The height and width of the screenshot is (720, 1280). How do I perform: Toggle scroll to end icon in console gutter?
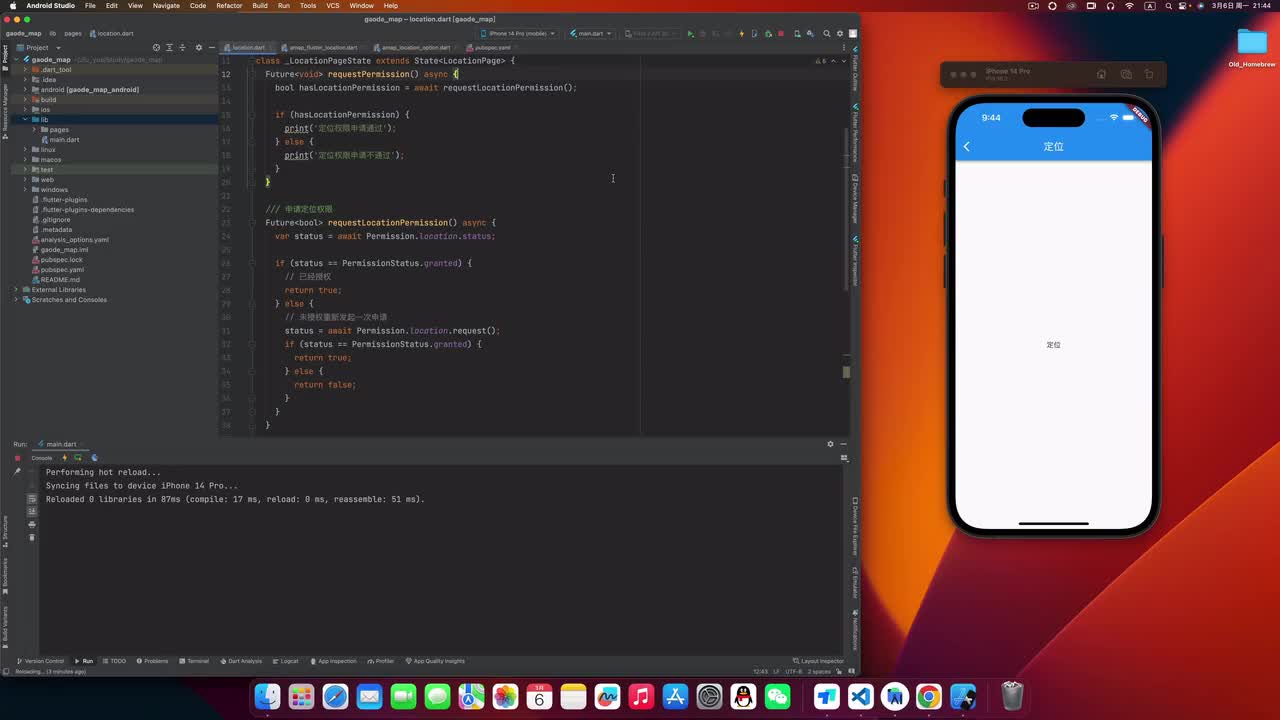[32, 511]
